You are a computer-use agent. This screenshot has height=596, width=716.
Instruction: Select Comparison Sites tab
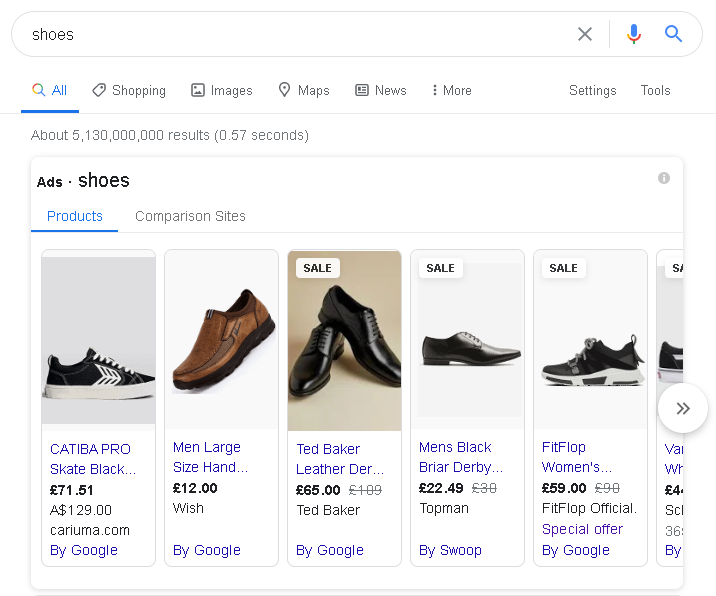click(190, 216)
